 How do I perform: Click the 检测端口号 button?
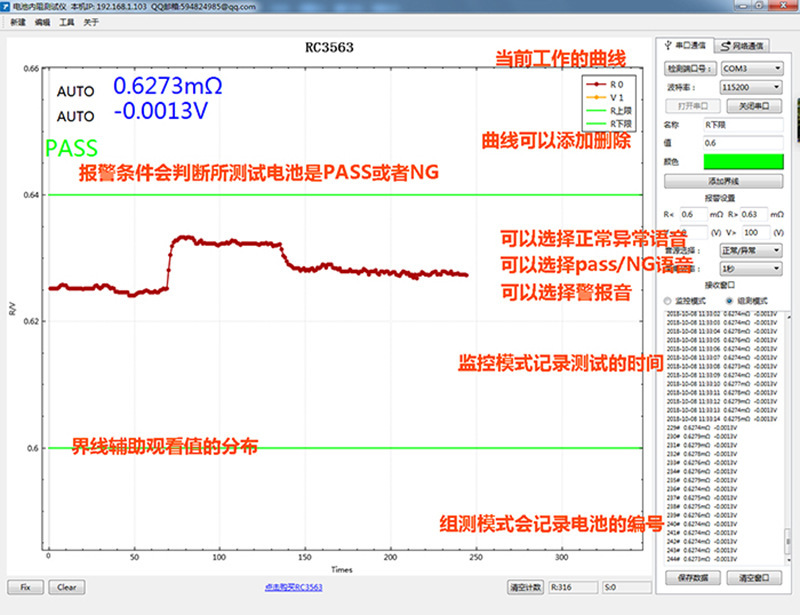point(690,68)
